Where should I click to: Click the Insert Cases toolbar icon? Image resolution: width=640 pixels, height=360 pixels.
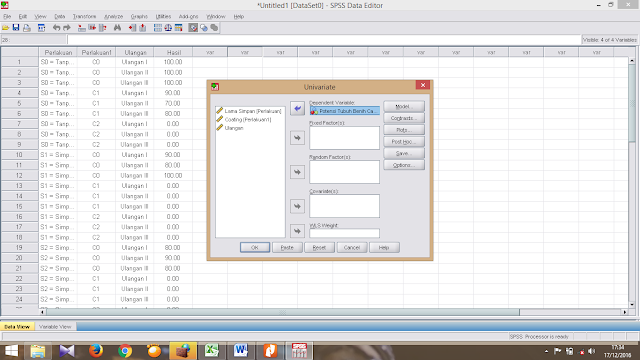[x=132, y=28]
